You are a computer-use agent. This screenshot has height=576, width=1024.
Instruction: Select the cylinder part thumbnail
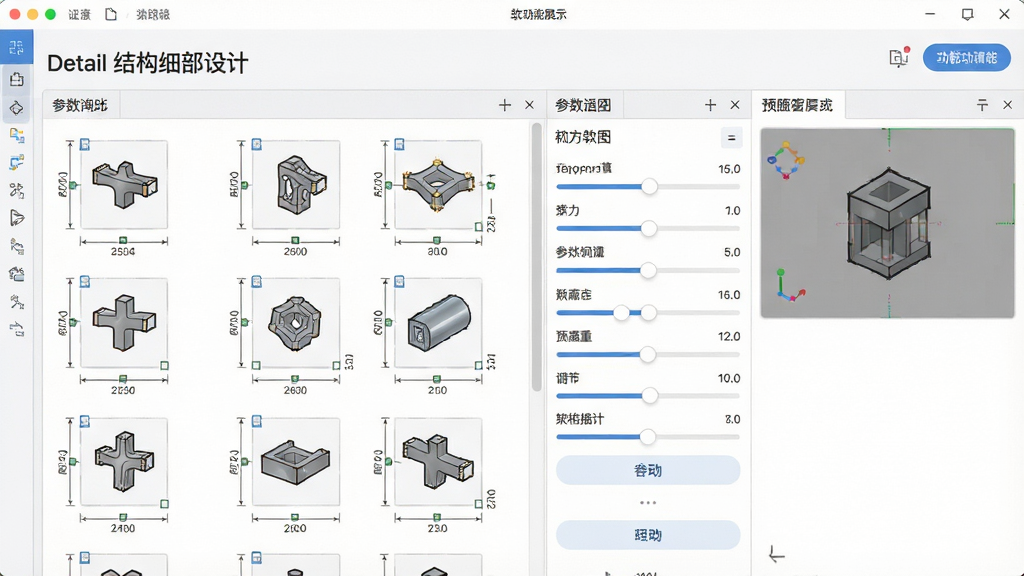(x=438, y=323)
